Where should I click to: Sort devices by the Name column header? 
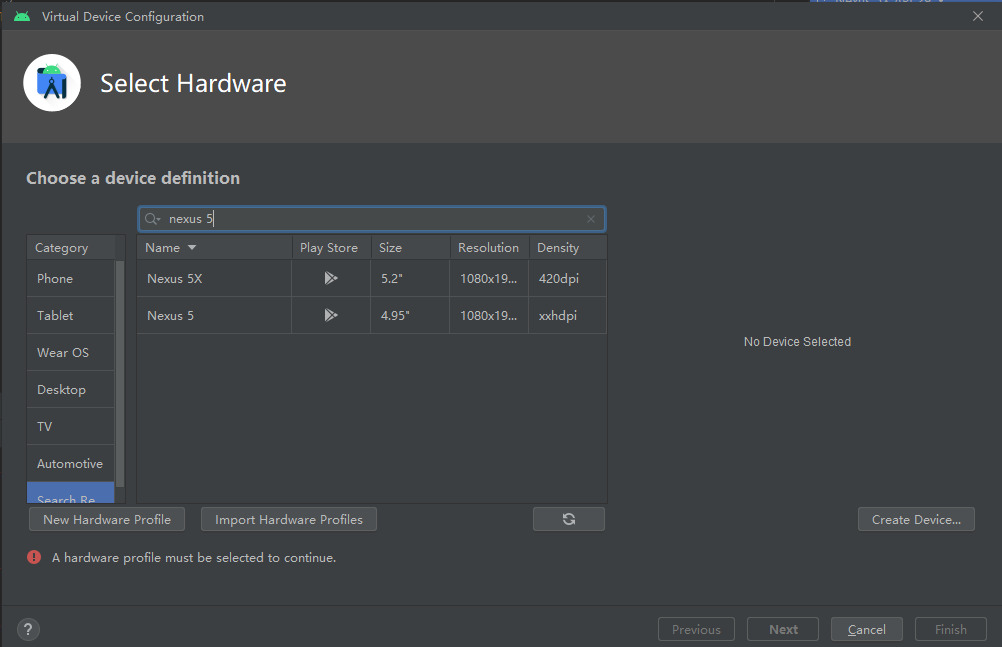tap(214, 247)
